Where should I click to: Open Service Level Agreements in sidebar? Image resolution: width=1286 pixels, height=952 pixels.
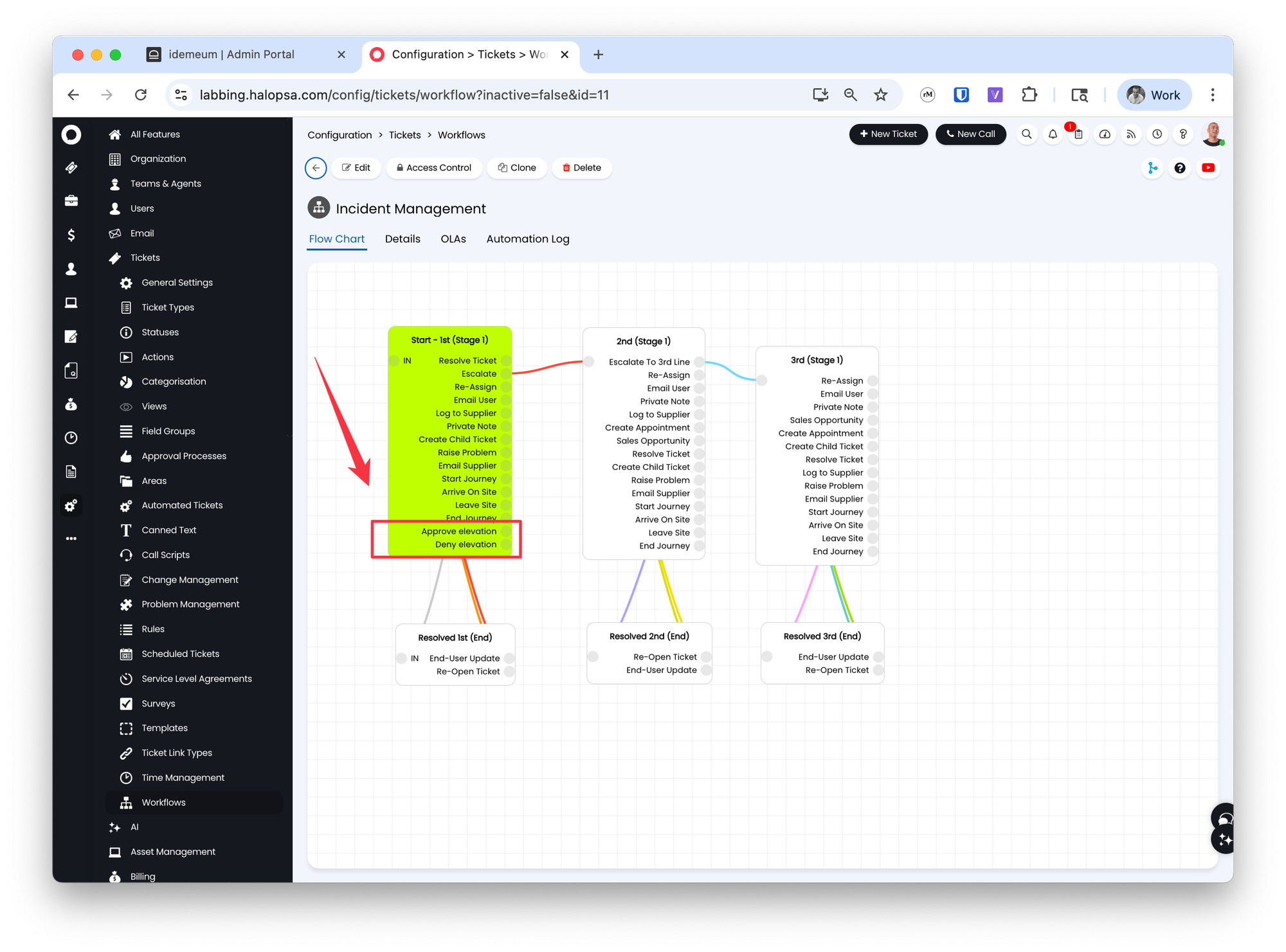coord(197,679)
